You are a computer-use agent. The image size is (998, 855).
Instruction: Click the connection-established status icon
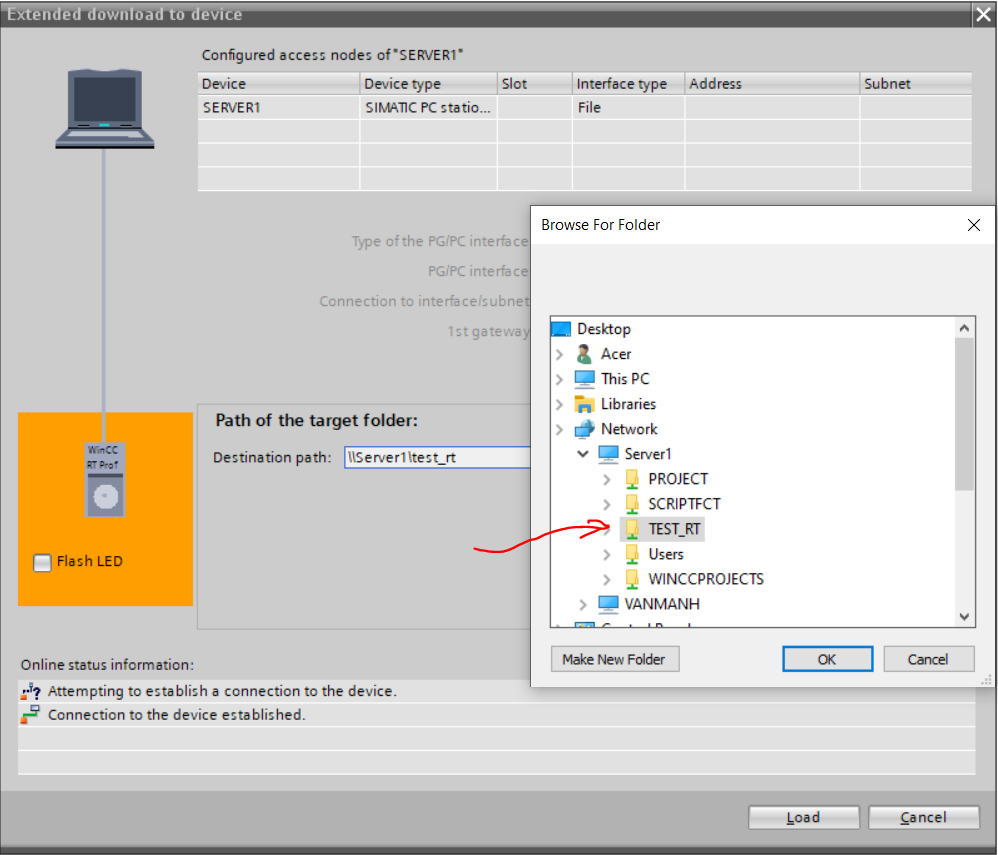(x=30, y=715)
